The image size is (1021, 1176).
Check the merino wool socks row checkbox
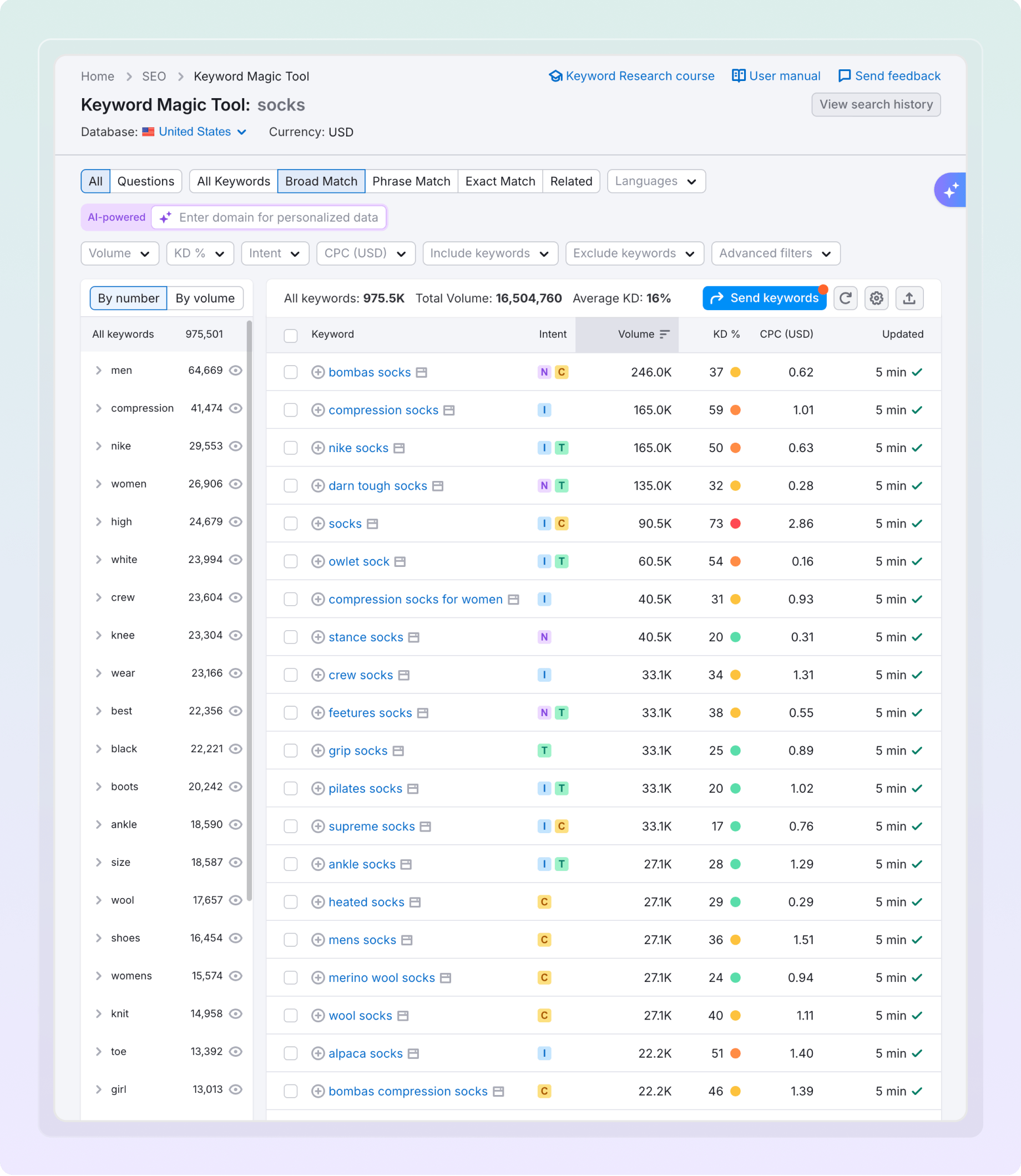point(291,978)
